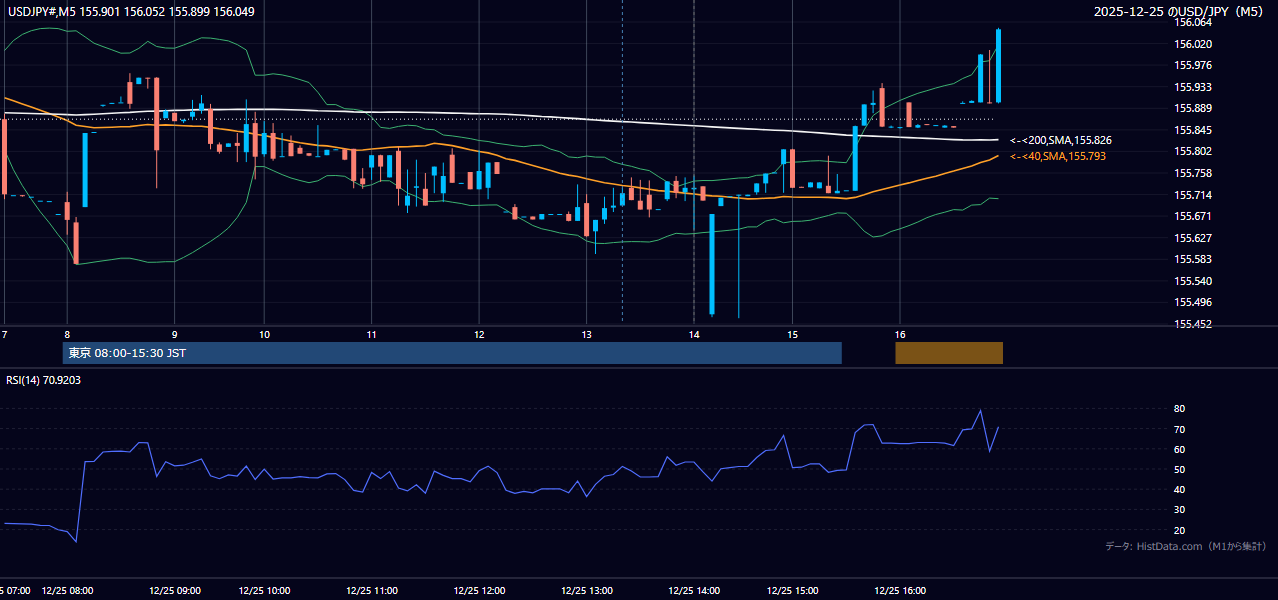Screen dimensions: 1278x600
Task: Click price axis label 155.627
Action: [x=1193, y=238]
